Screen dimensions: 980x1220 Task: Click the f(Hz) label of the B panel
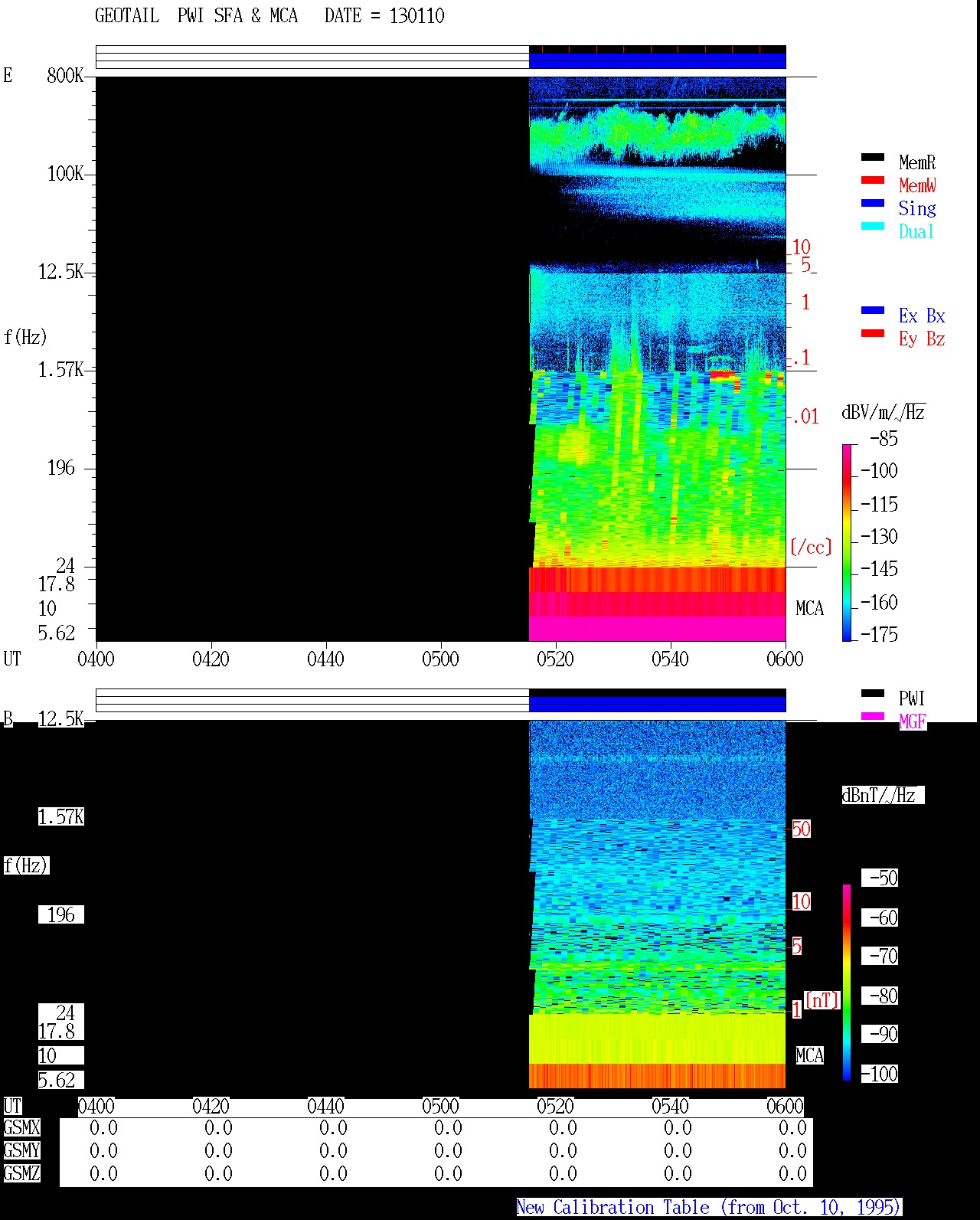pyautogui.click(x=25, y=865)
